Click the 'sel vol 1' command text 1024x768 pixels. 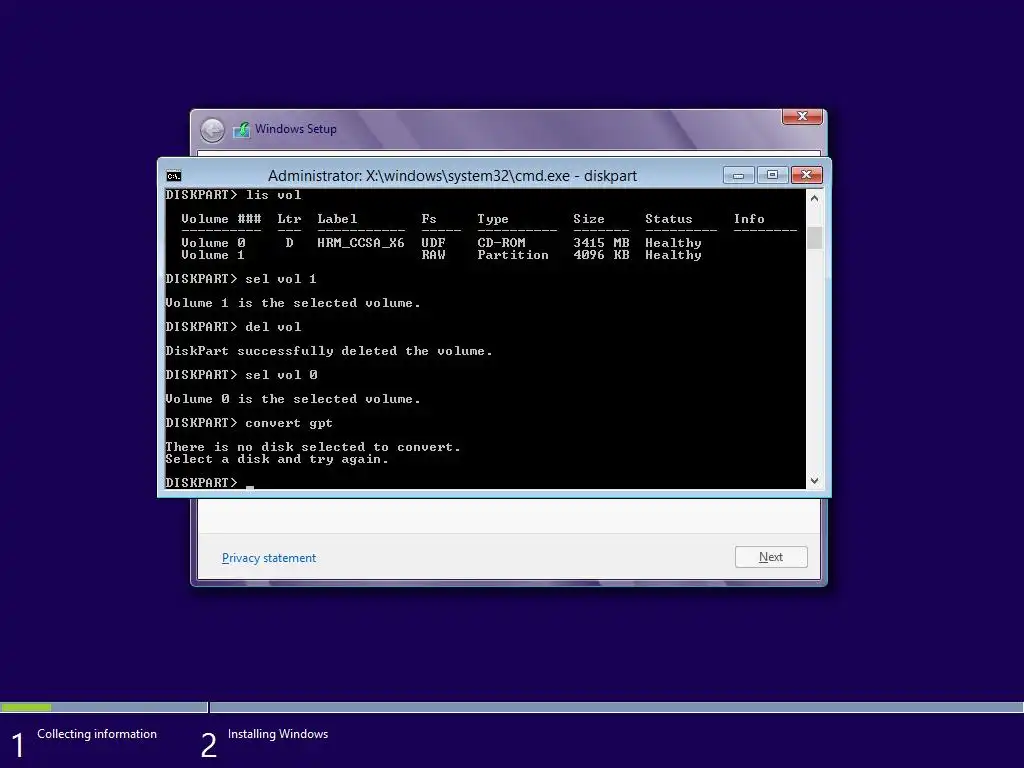click(281, 280)
